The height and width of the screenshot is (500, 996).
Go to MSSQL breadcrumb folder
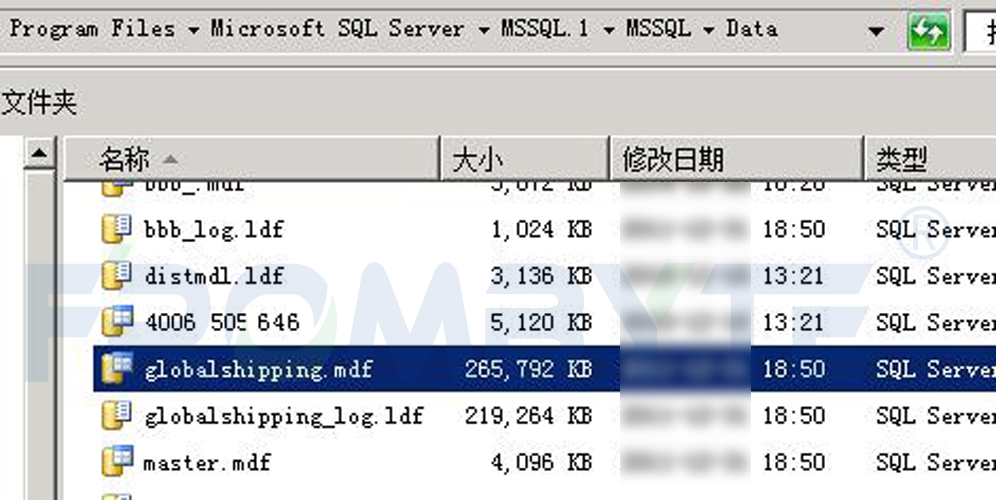point(658,29)
